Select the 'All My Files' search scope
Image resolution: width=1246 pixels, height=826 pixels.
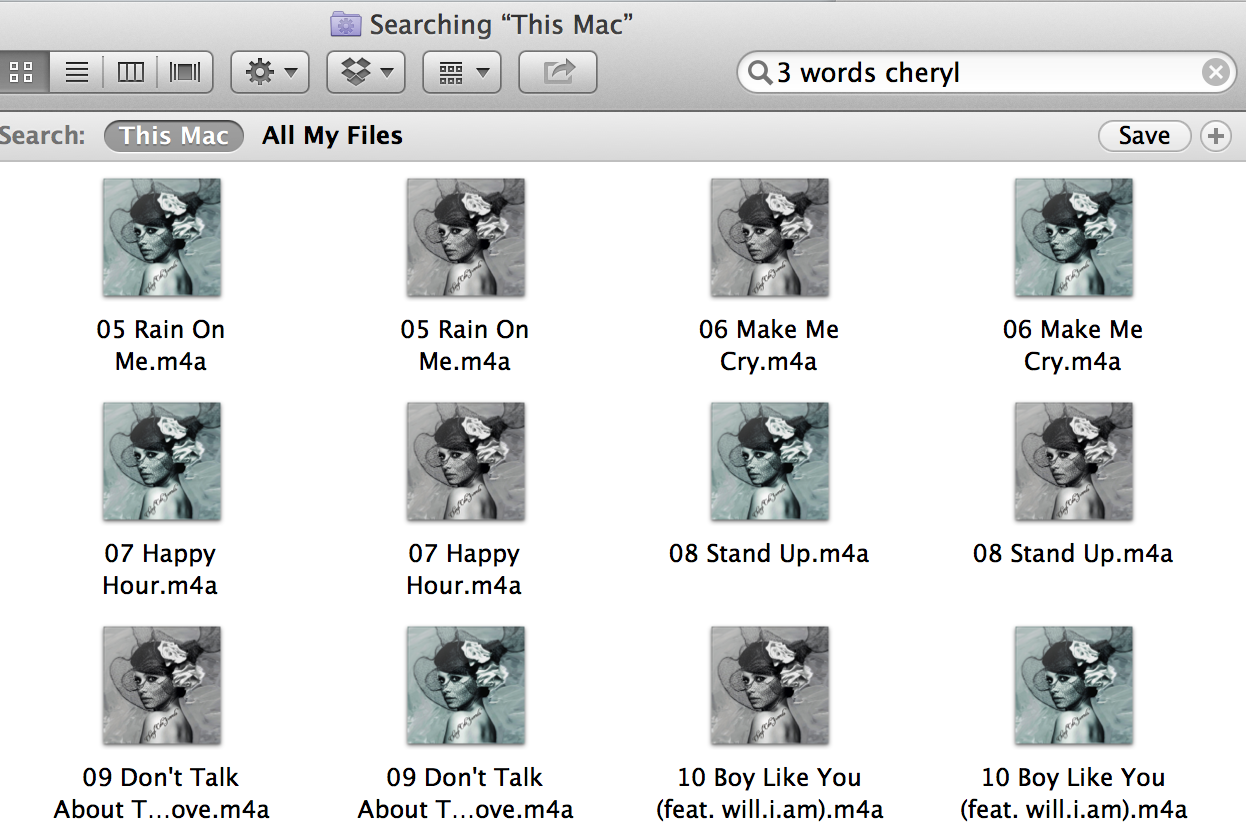332,136
